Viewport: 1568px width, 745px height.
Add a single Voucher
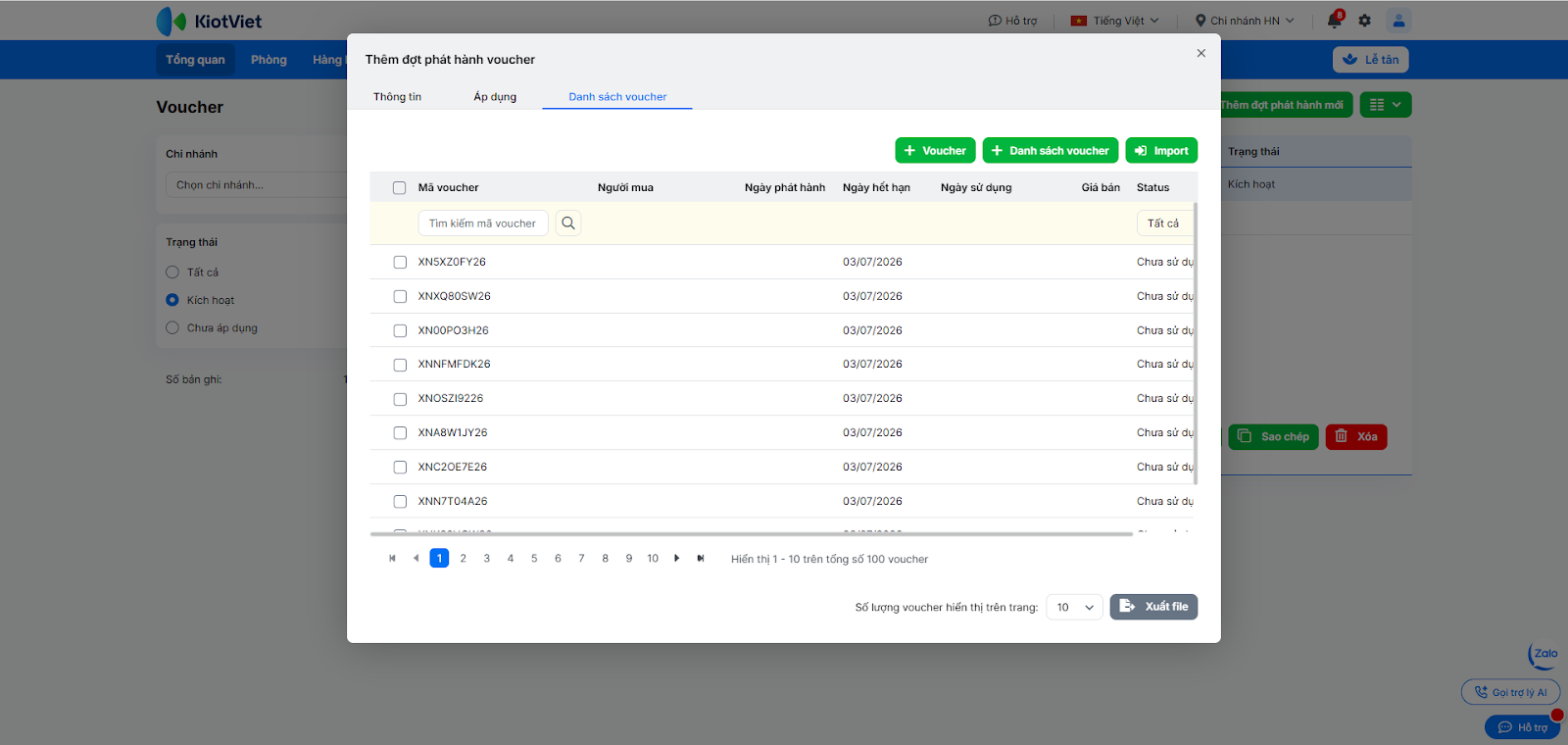coord(935,151)
